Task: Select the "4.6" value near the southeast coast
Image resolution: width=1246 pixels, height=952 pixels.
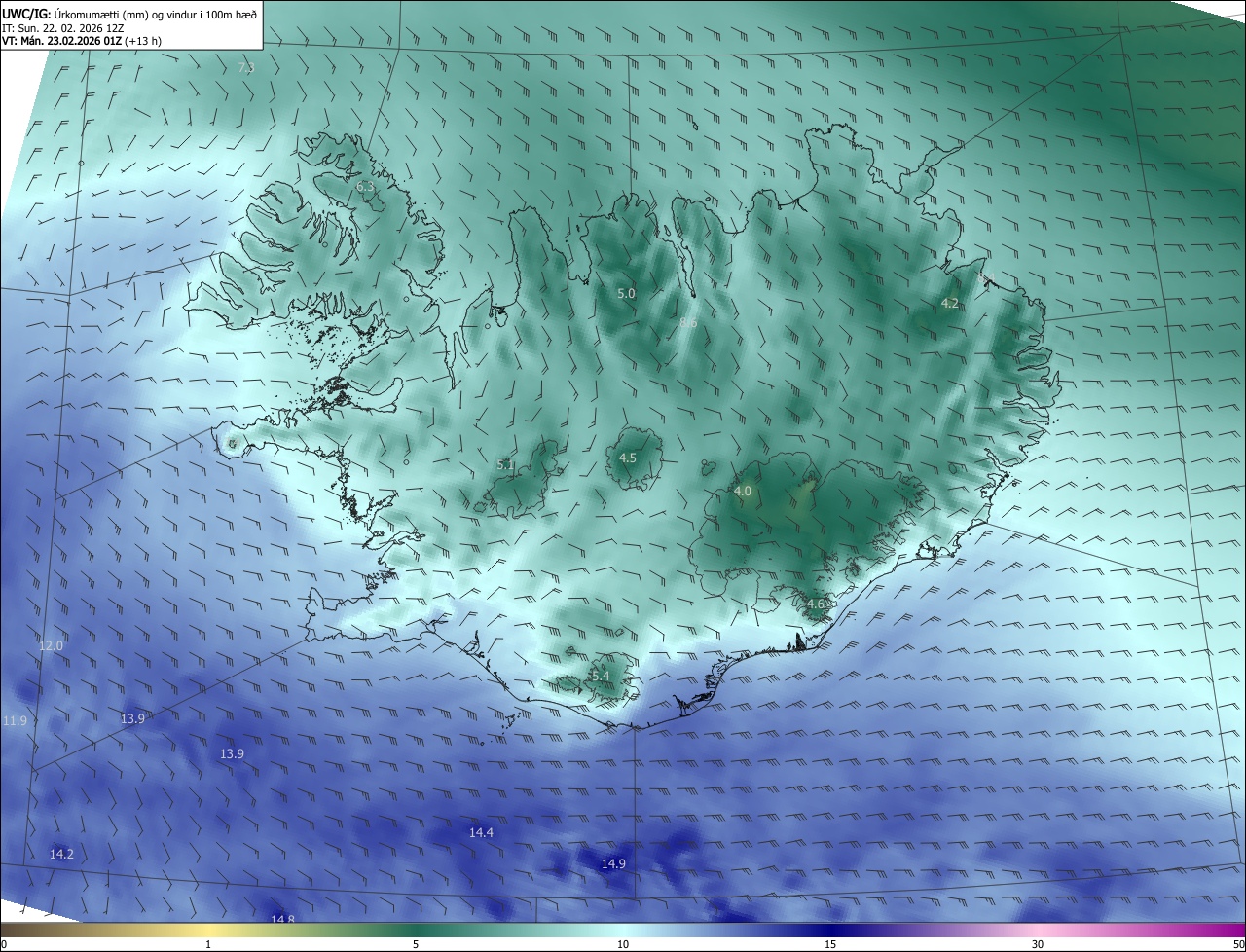Action: [x=816, y=604]
